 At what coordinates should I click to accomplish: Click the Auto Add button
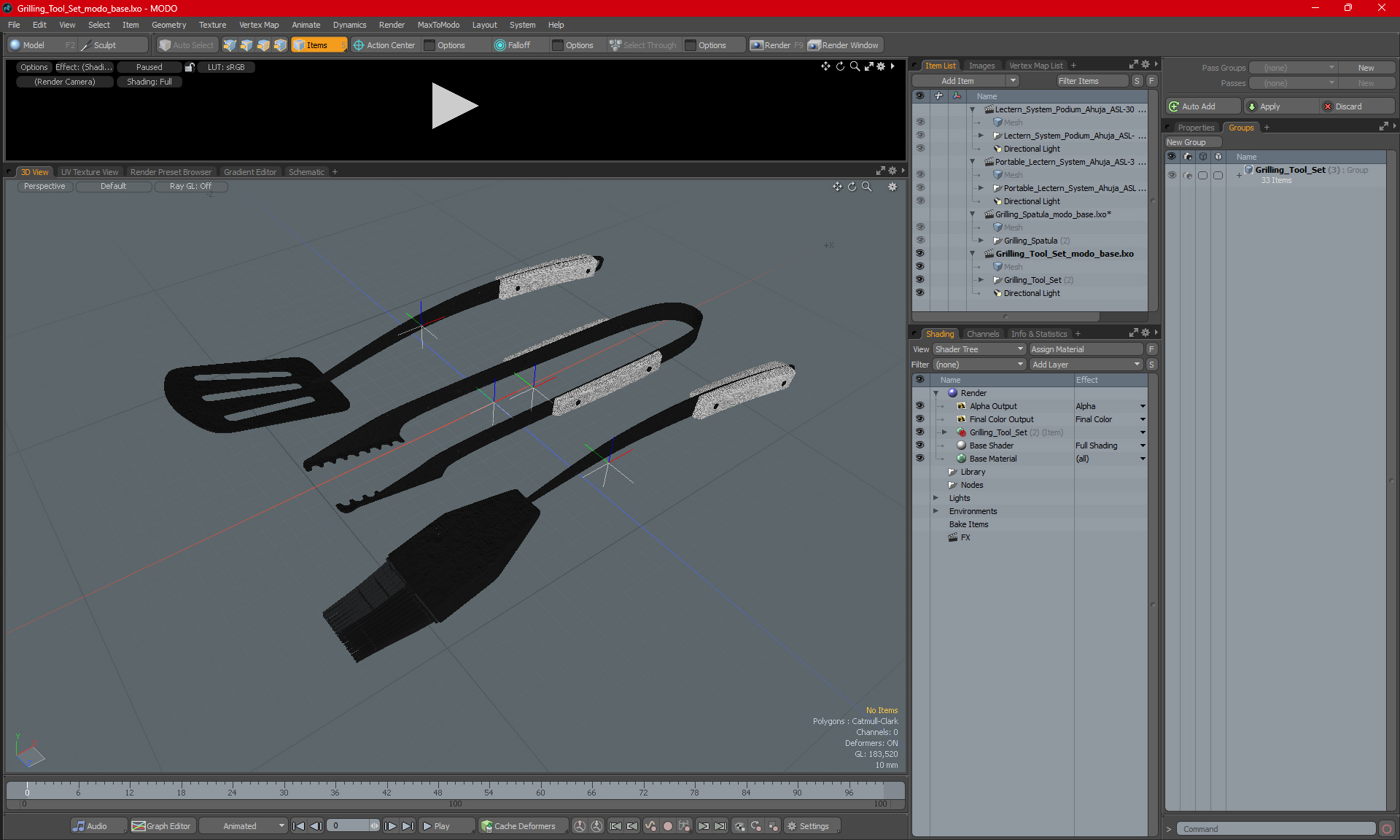click(x=1202, y=106)
